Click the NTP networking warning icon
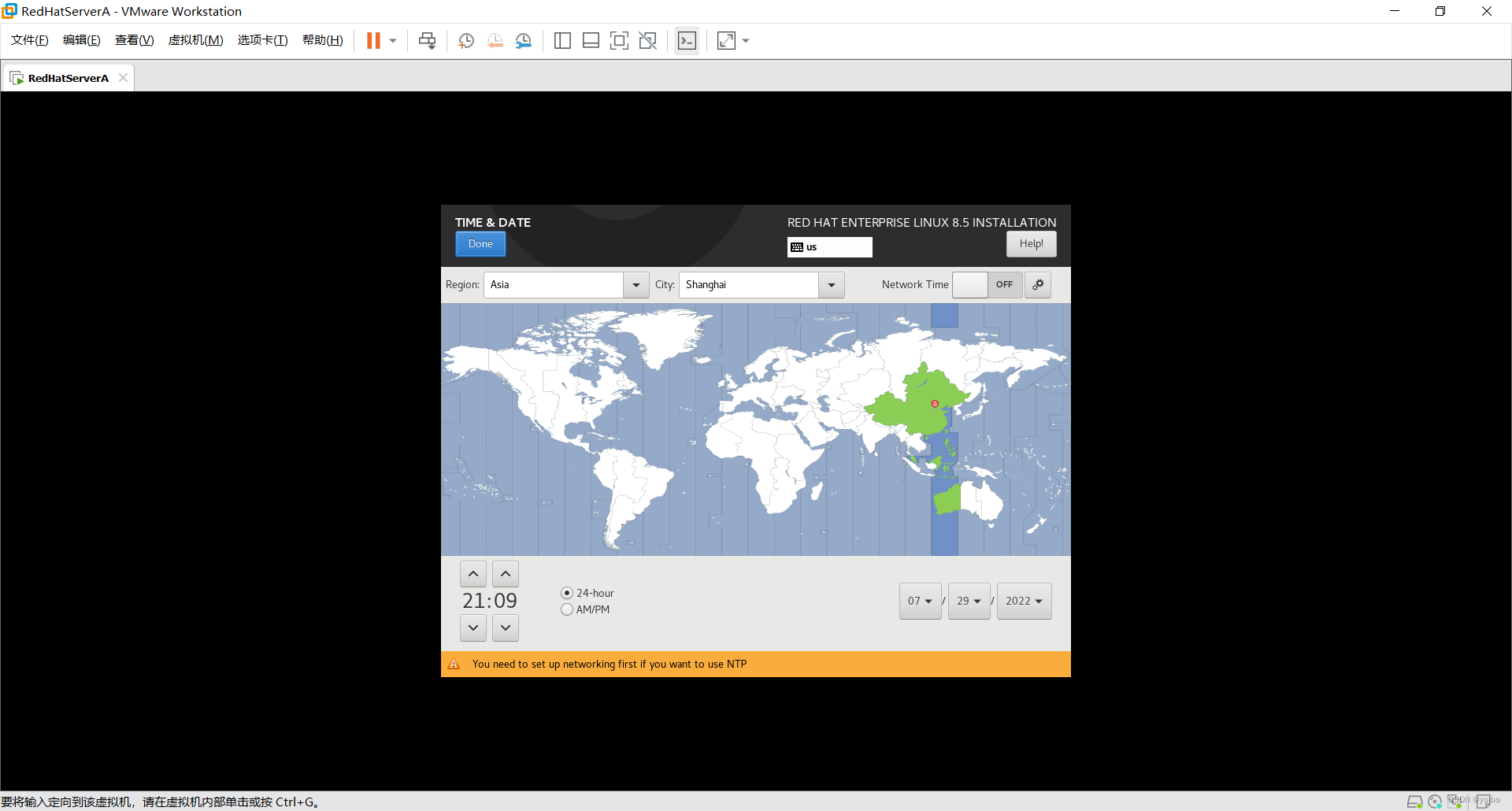This screenshot has height=811, width=1512. (454, 665)
